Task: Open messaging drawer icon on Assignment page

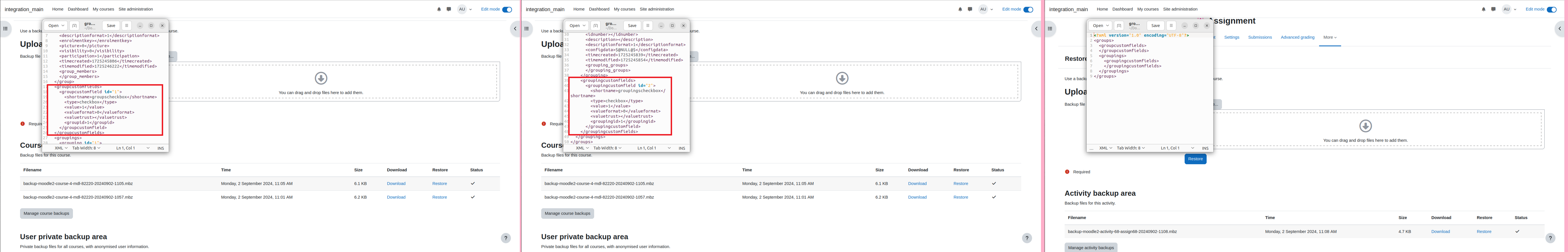Action: (x=1493, y=9)
